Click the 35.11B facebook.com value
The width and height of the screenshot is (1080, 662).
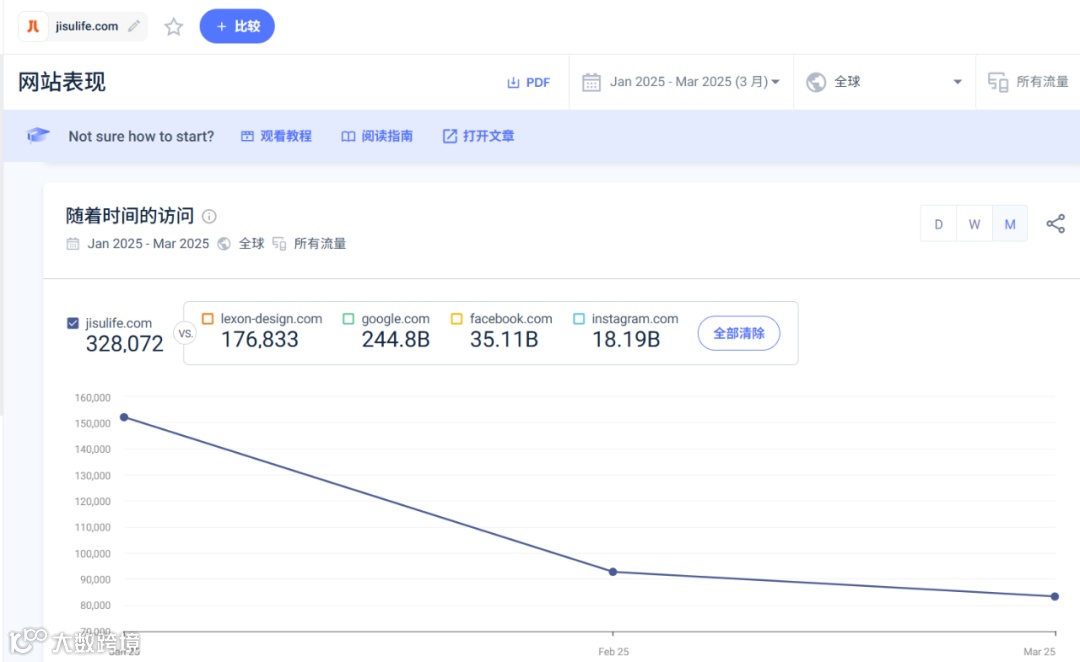(x=504, y=340)
